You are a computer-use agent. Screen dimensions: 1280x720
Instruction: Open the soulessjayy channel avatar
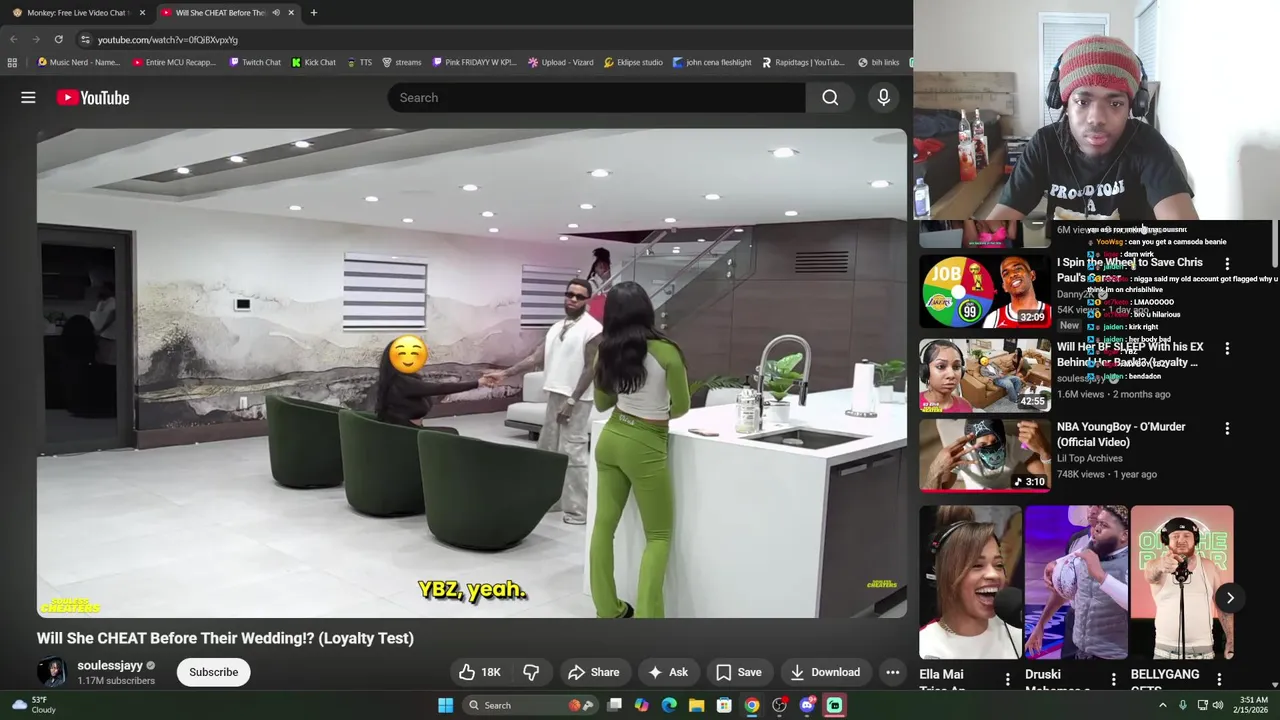pos(52,672)
